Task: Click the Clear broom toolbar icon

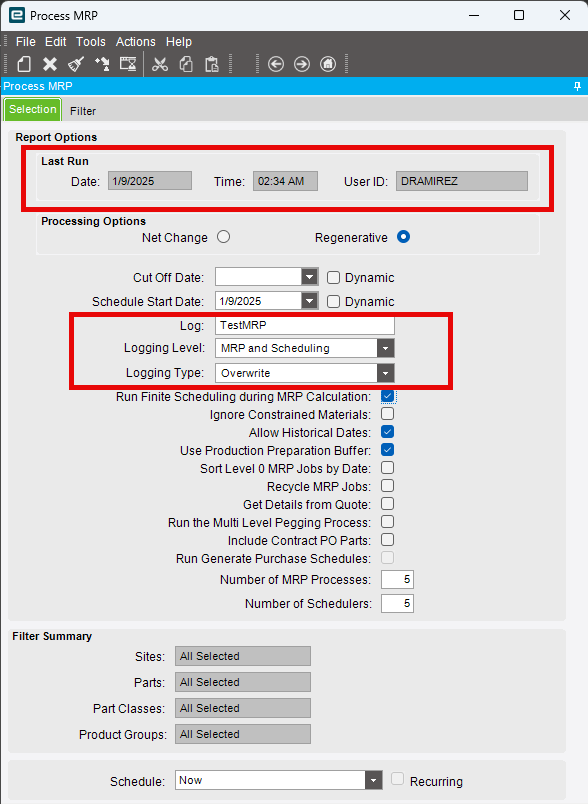Action: (x=76, y=64)
